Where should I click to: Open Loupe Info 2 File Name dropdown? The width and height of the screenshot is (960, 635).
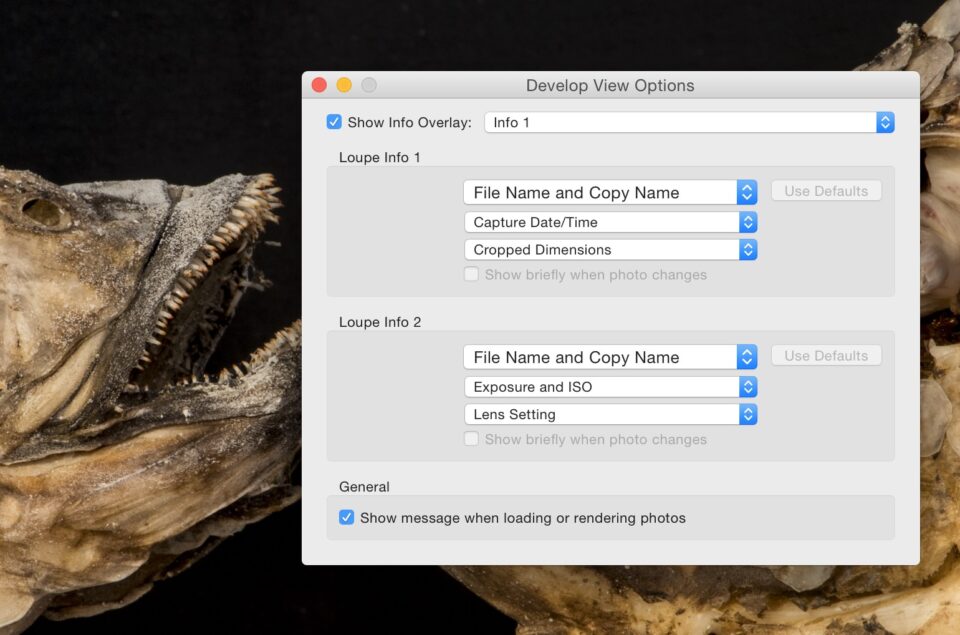pos(610,357)
